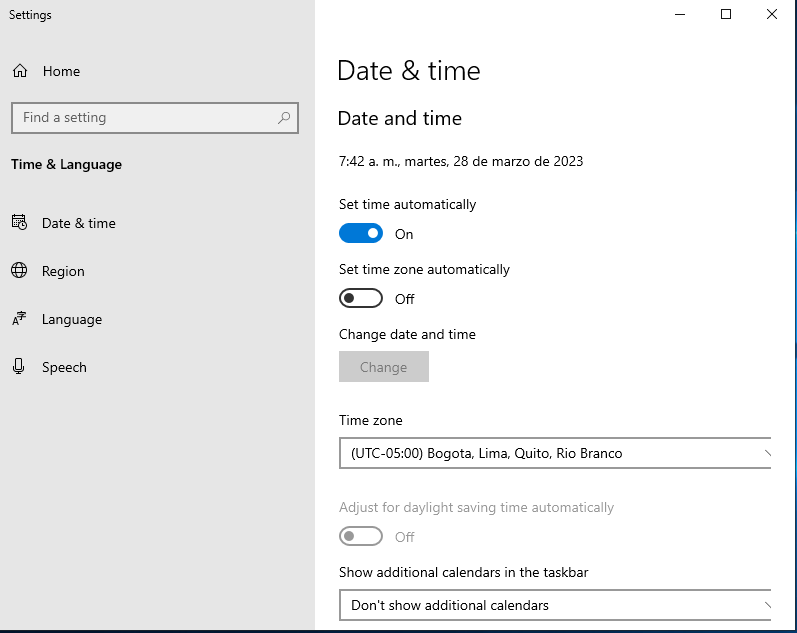Minimize the Settings window
The image size is (797, 633).
point(680,14)
